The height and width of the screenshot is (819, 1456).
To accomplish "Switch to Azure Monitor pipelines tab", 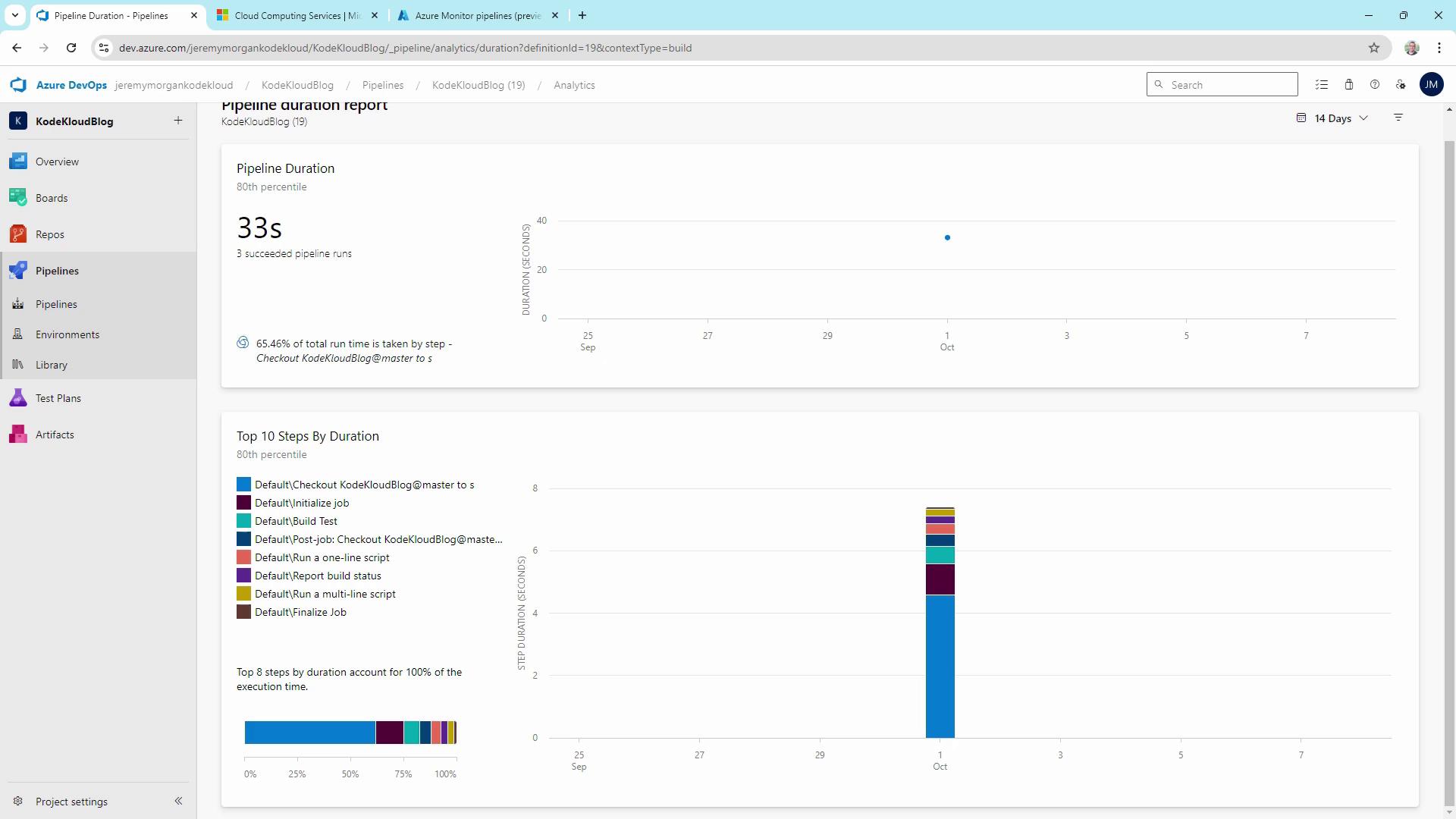I will point(477,15).
